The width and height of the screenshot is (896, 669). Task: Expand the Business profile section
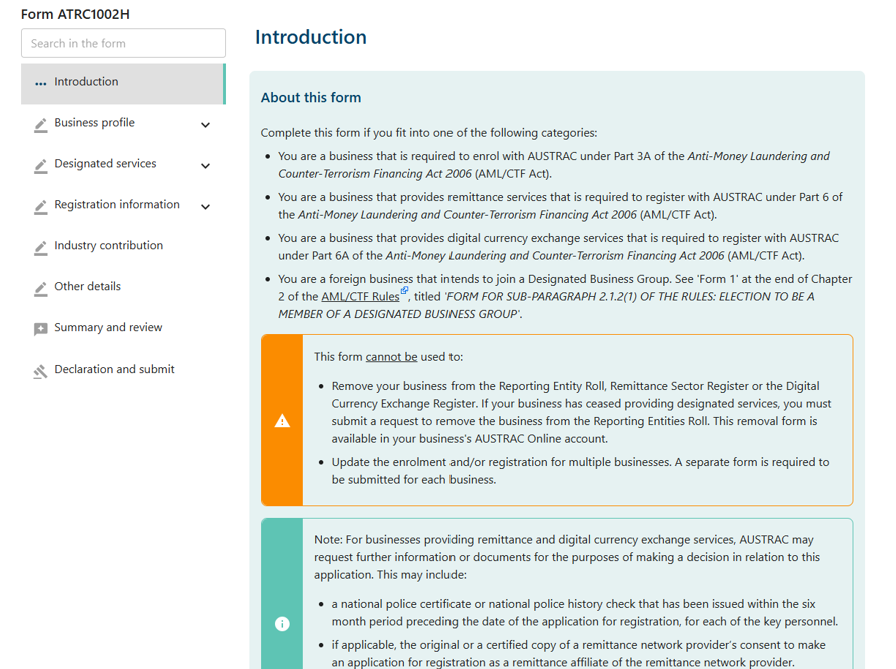(x=205, y=124)
